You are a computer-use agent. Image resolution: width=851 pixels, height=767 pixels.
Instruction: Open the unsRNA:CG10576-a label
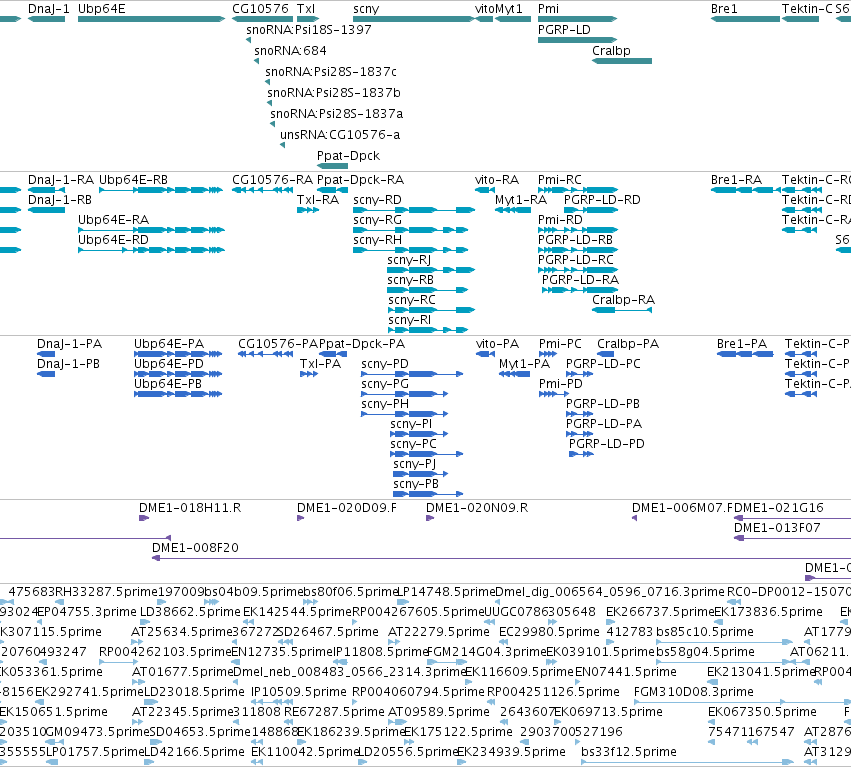tap(340, 135)
